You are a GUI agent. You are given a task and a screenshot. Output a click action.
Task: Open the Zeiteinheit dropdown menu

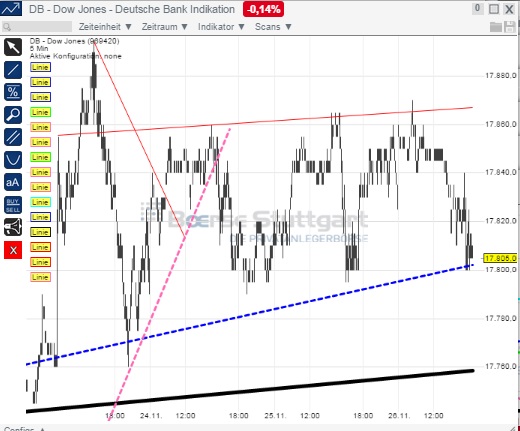pos(105,27)
